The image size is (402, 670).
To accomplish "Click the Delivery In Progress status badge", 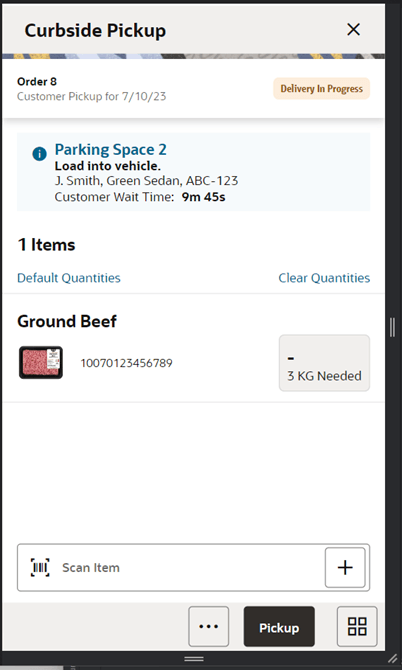I will [x=321, y=89].
